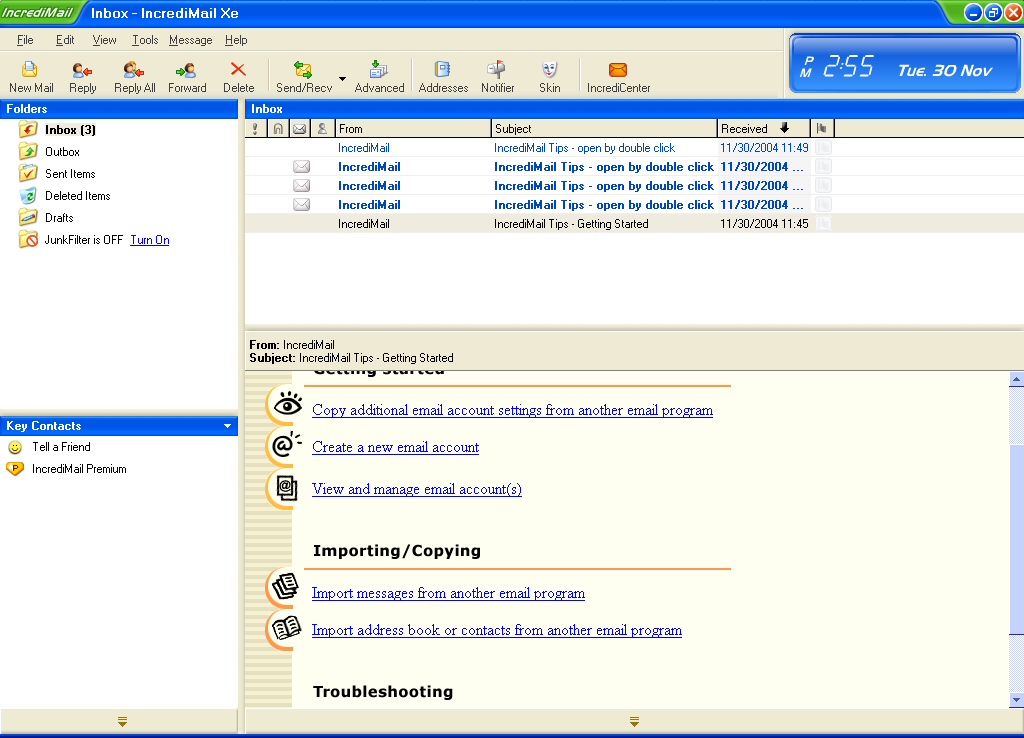The image size is (1024, 738).
Task: Open the Key Contacts dropdown menu
Action: 228,426
